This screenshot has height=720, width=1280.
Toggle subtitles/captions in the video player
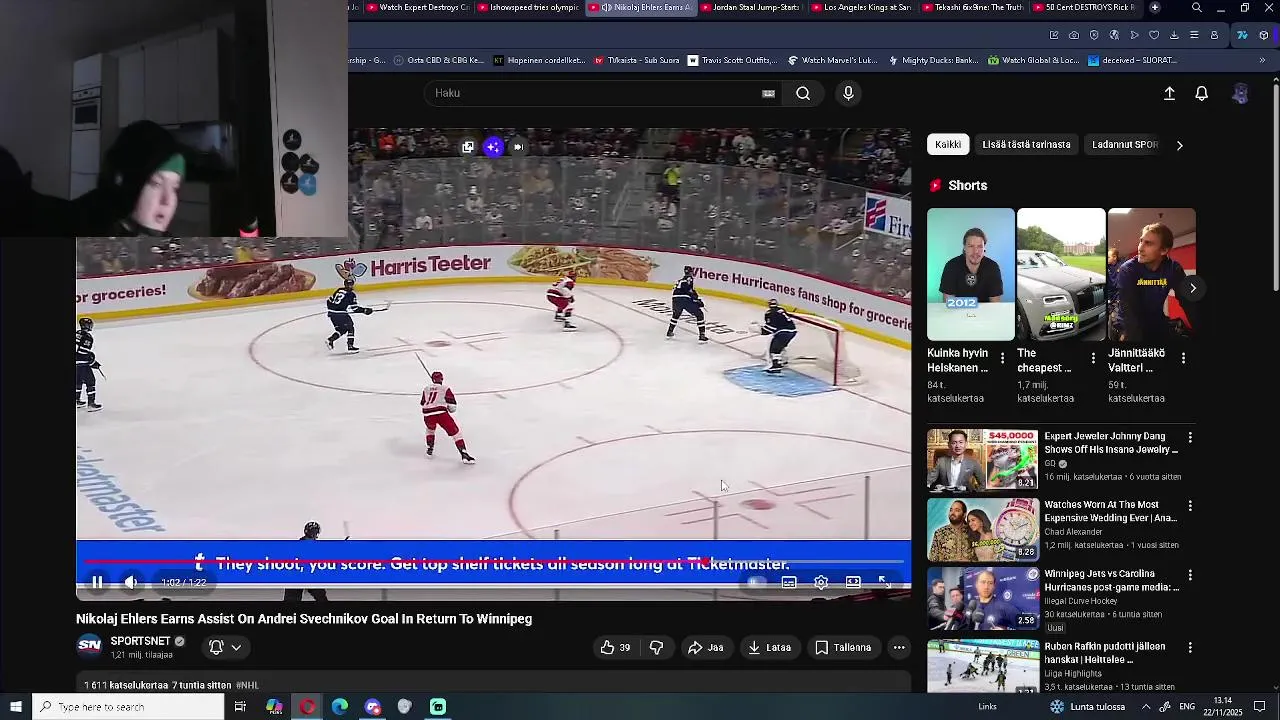[789, 582]
